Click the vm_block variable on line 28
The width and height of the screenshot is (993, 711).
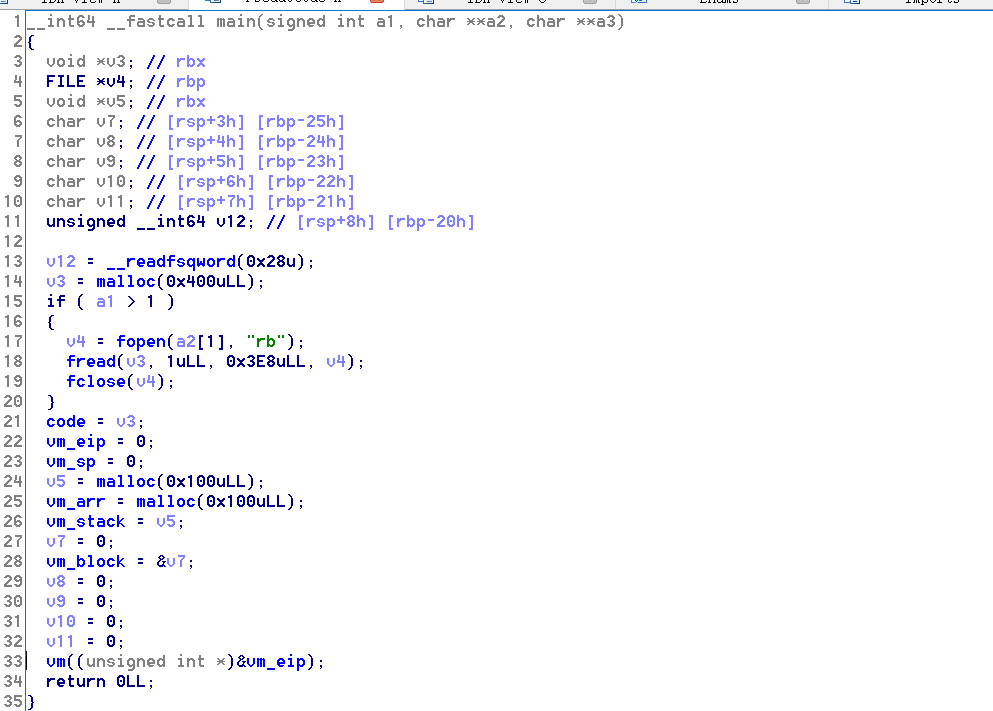[x=86, y=562]
